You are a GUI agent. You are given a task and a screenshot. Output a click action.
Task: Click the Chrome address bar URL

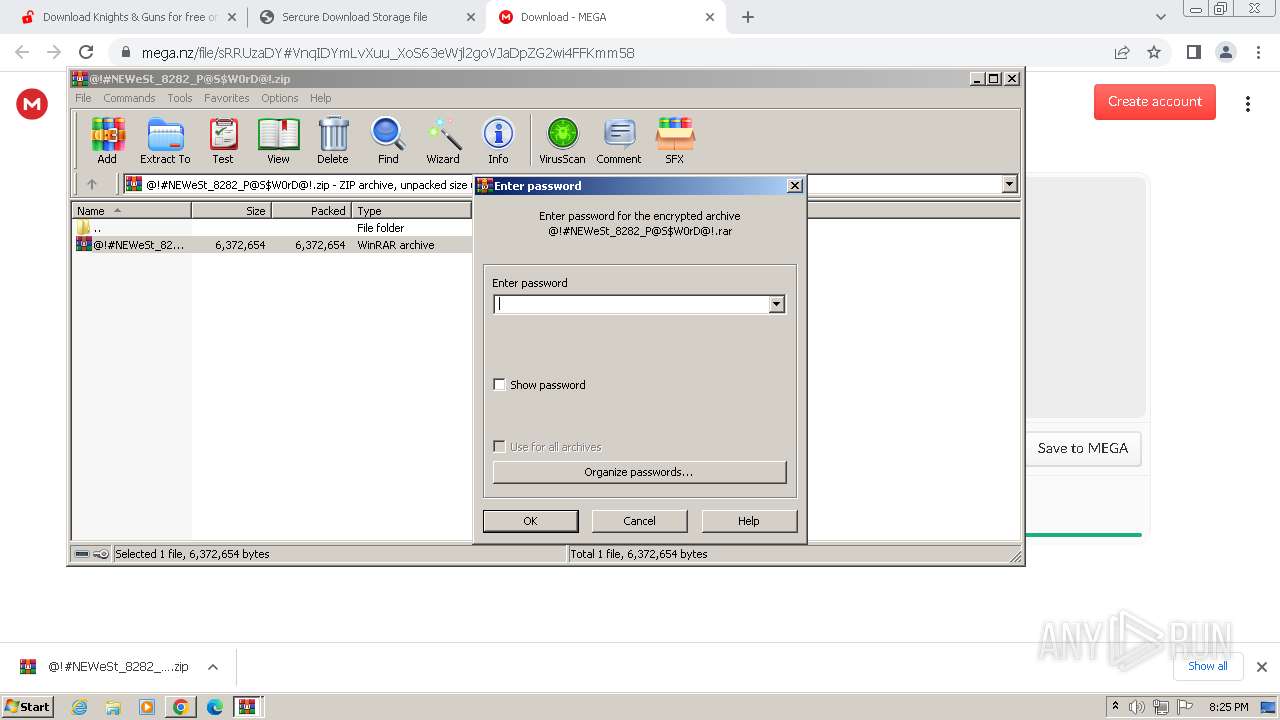click(x=388, y=53)
